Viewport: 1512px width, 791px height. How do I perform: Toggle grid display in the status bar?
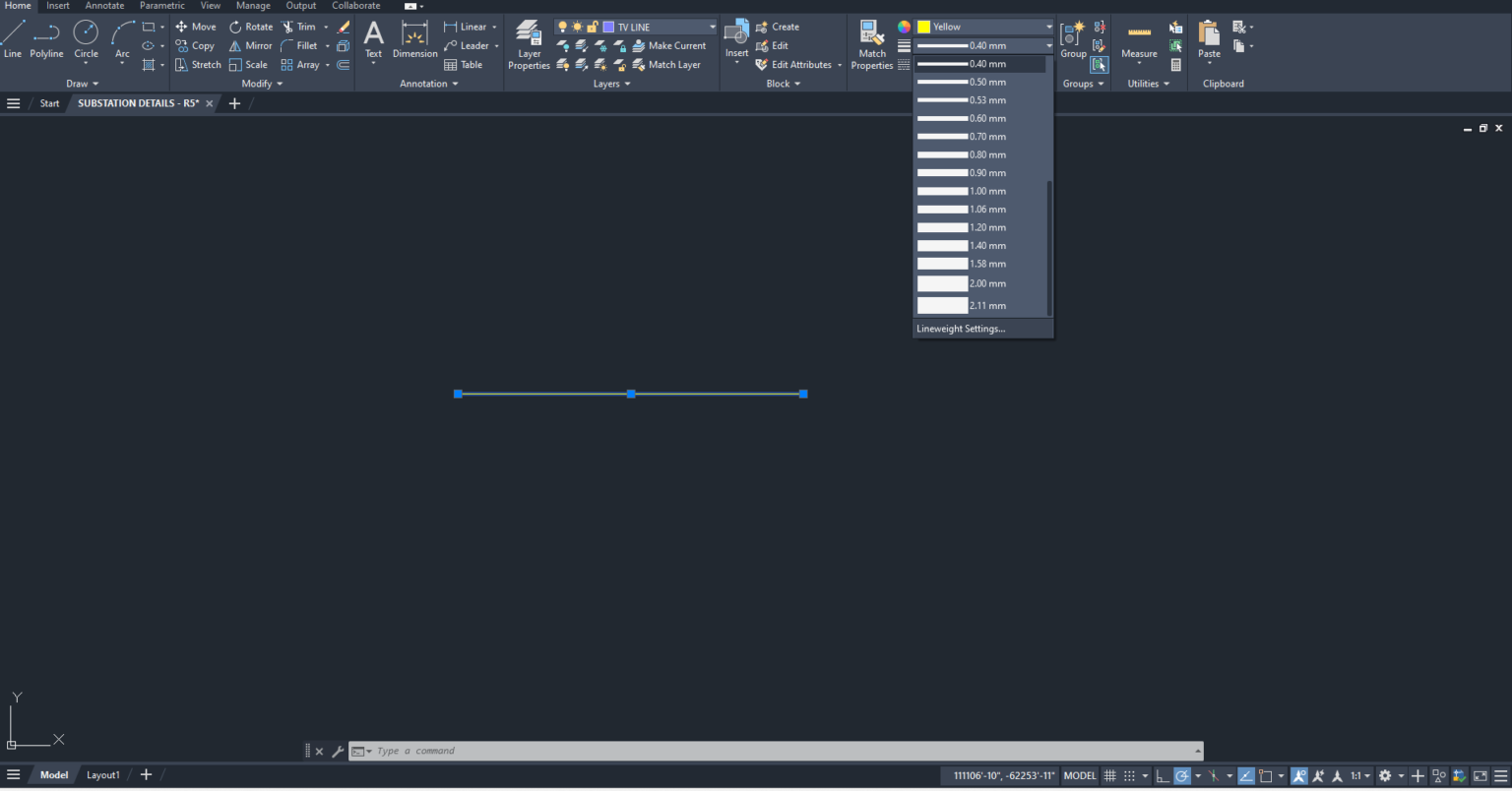[x=1109, y=775]
